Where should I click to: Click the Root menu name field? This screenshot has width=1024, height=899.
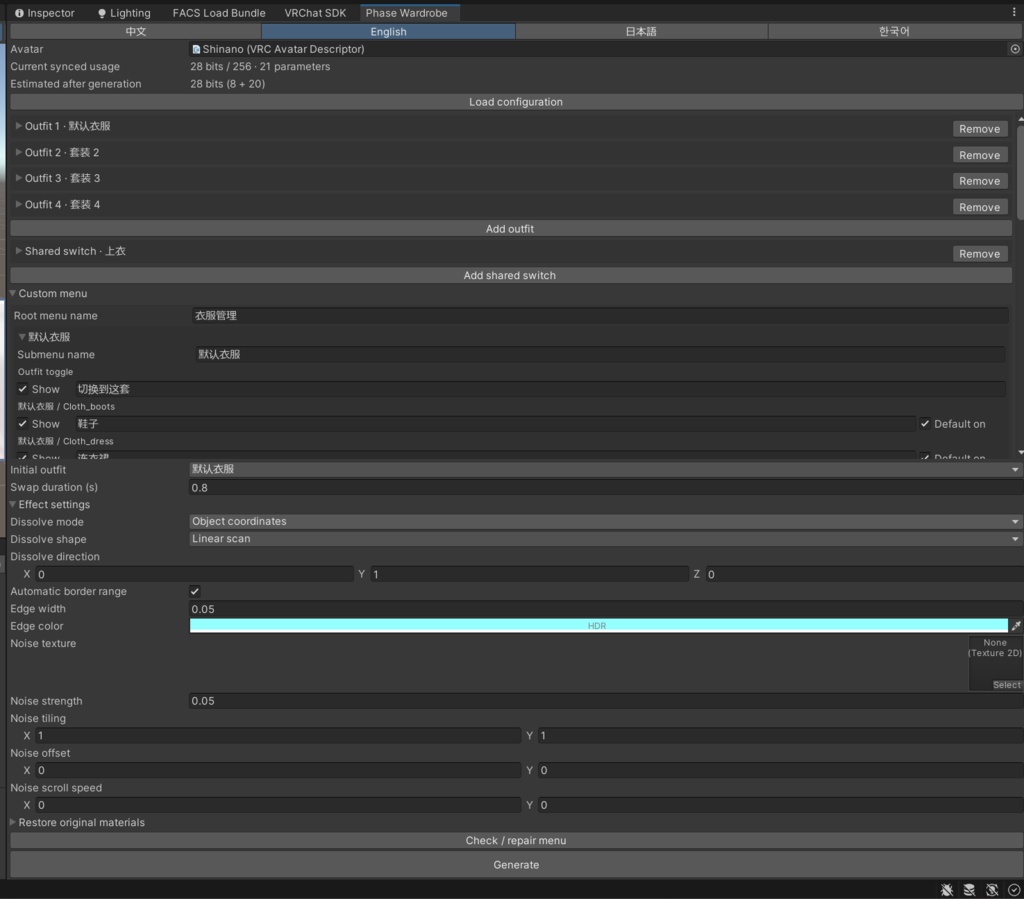click(x=600, y=316)
